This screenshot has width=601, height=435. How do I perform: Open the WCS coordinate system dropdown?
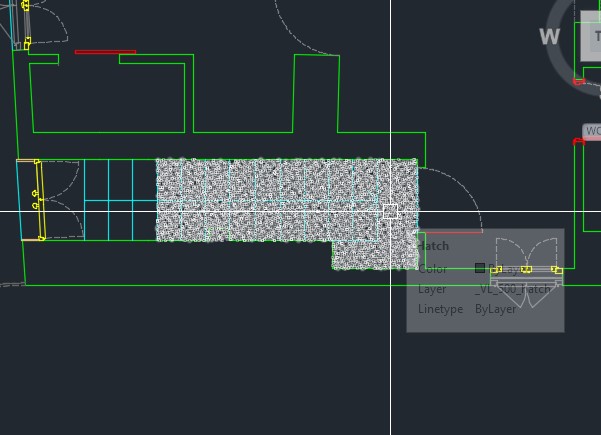click(592, 131)
